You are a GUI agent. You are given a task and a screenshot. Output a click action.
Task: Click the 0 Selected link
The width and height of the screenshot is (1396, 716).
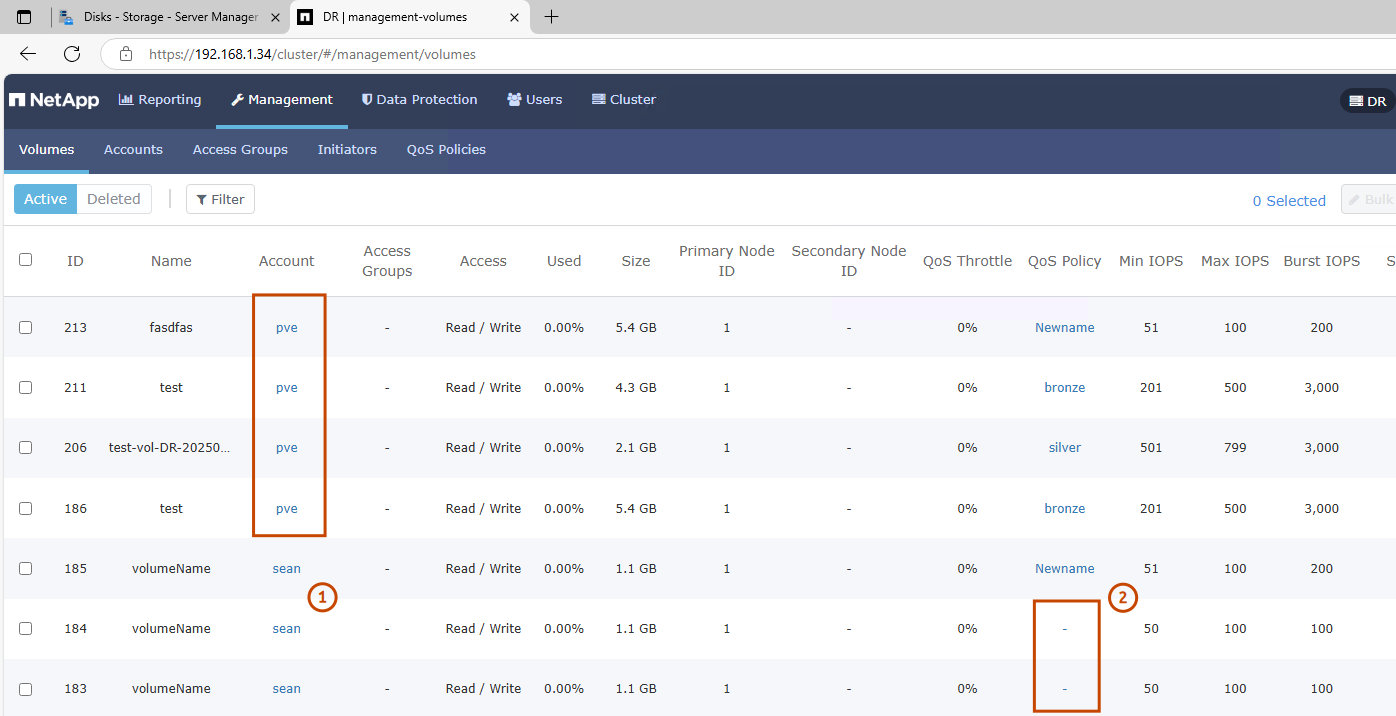coord(1289,201)
